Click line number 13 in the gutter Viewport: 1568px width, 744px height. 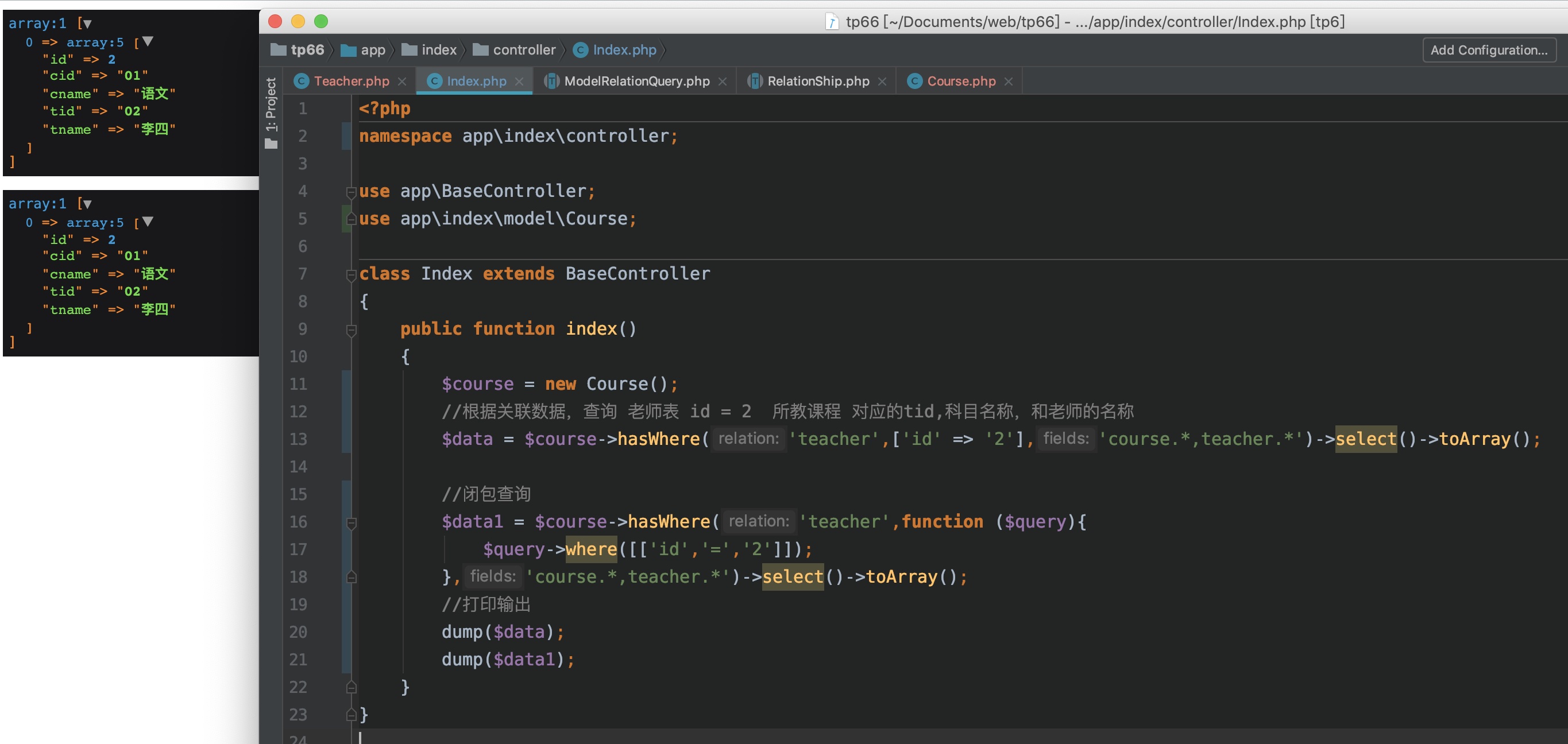click(298, 439)
